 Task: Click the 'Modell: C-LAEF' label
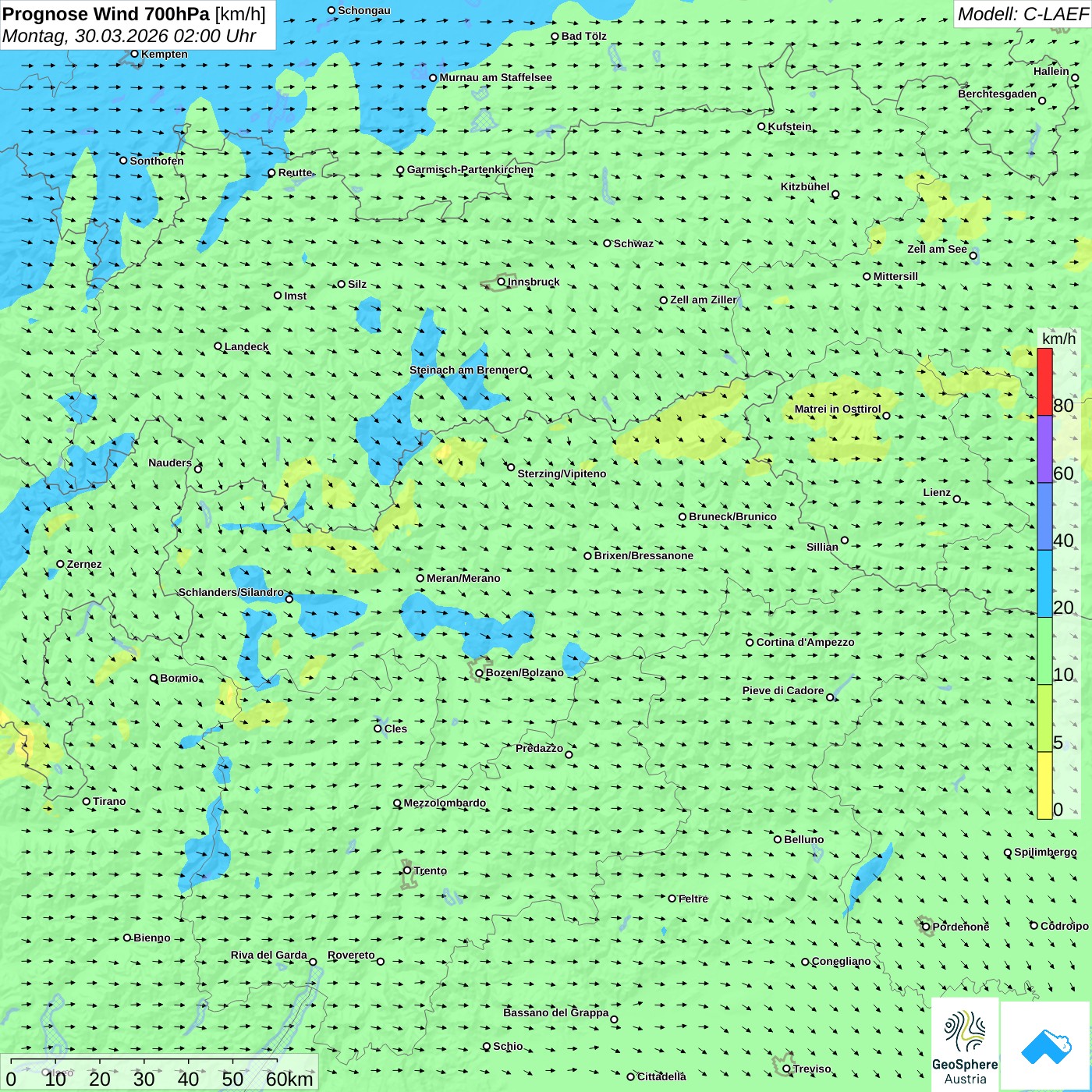point(1023,14)
